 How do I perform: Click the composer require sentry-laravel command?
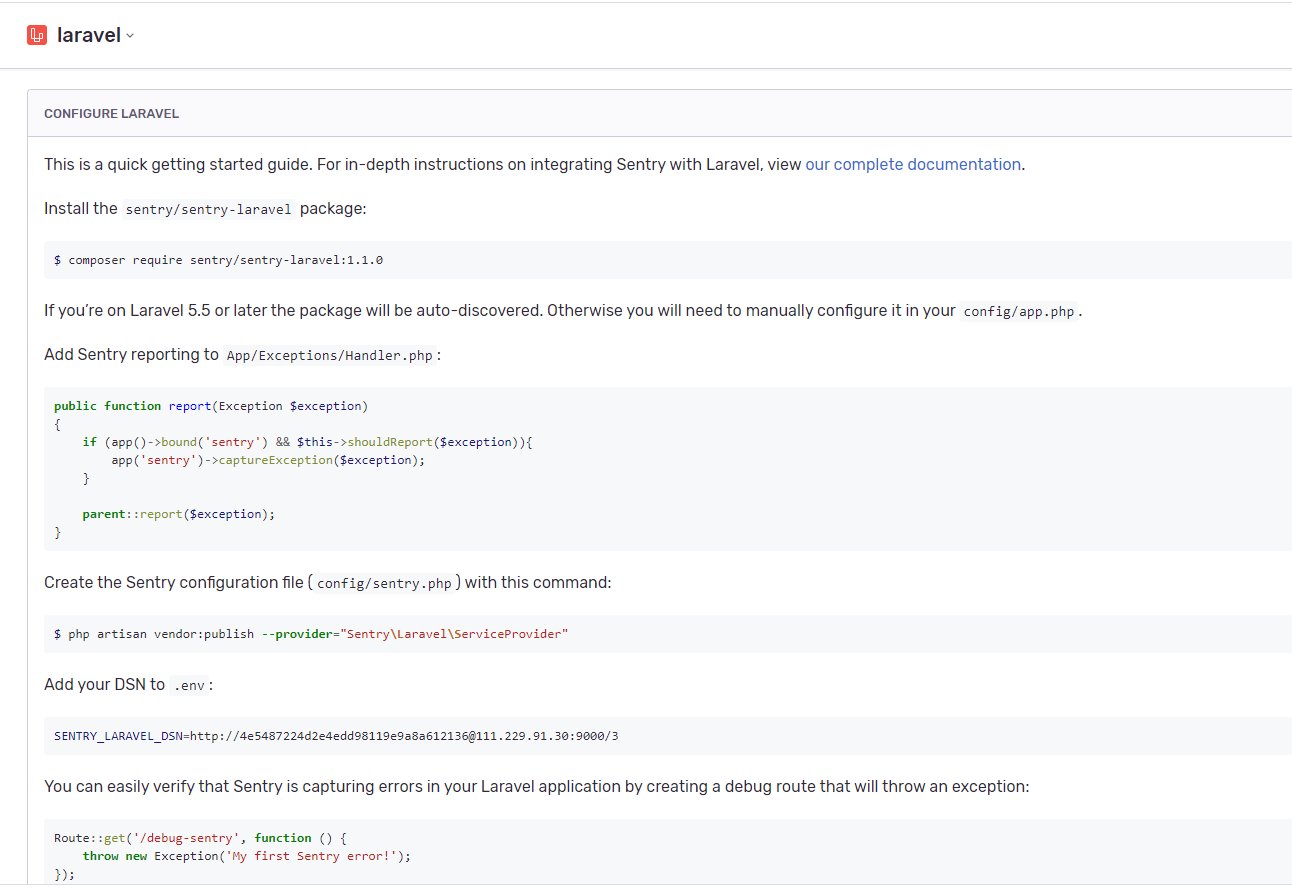[218, 260]
